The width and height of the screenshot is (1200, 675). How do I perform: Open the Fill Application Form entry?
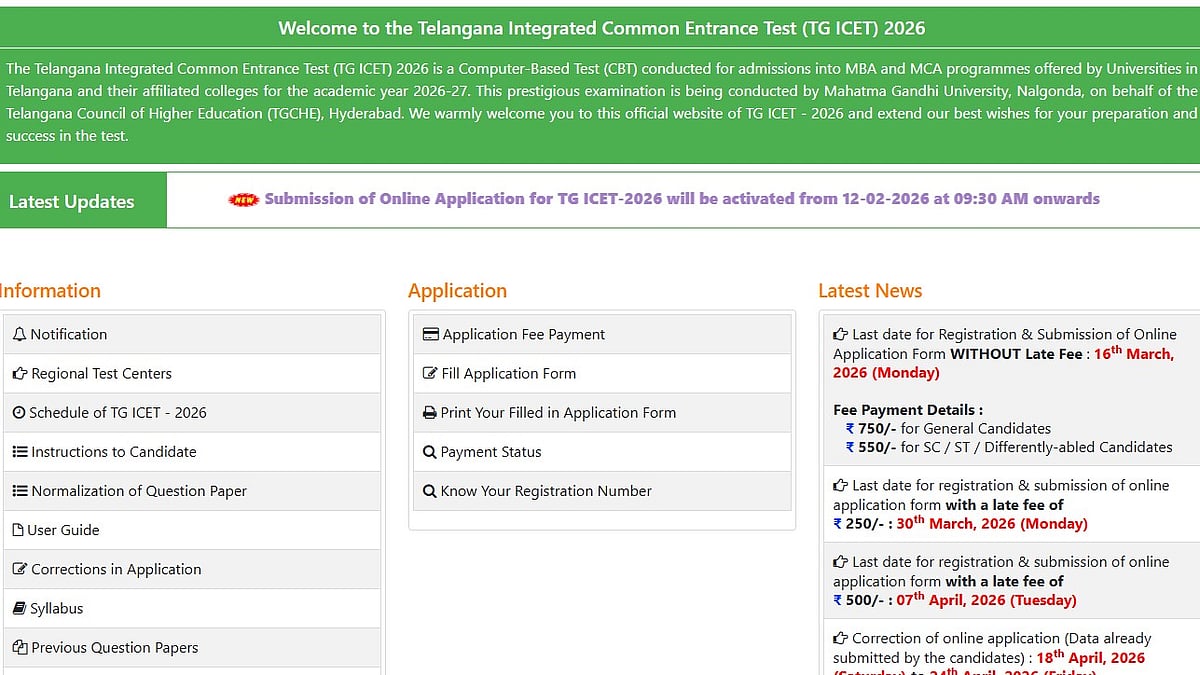510,373
